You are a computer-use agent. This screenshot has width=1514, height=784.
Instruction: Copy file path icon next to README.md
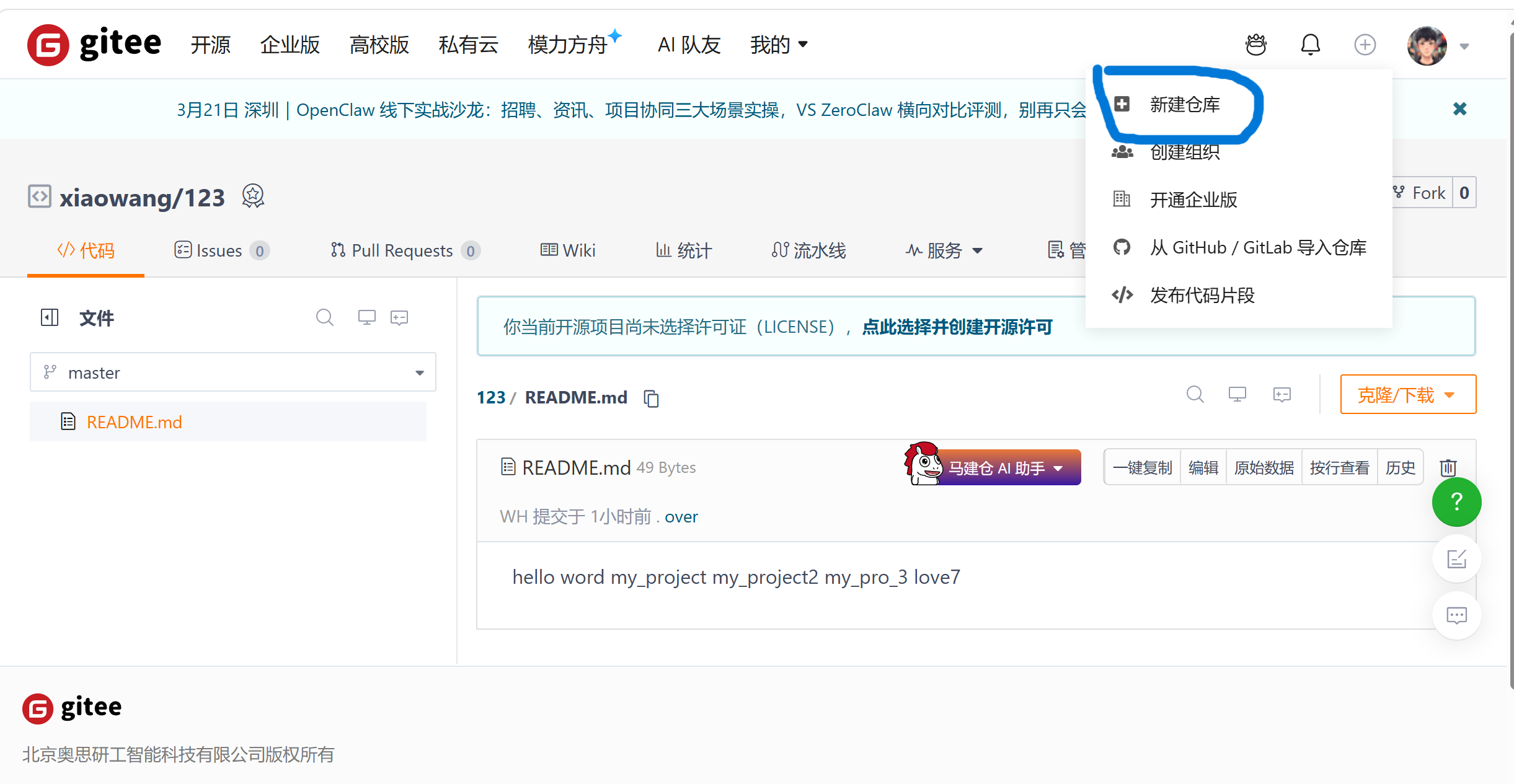point(651,398)
